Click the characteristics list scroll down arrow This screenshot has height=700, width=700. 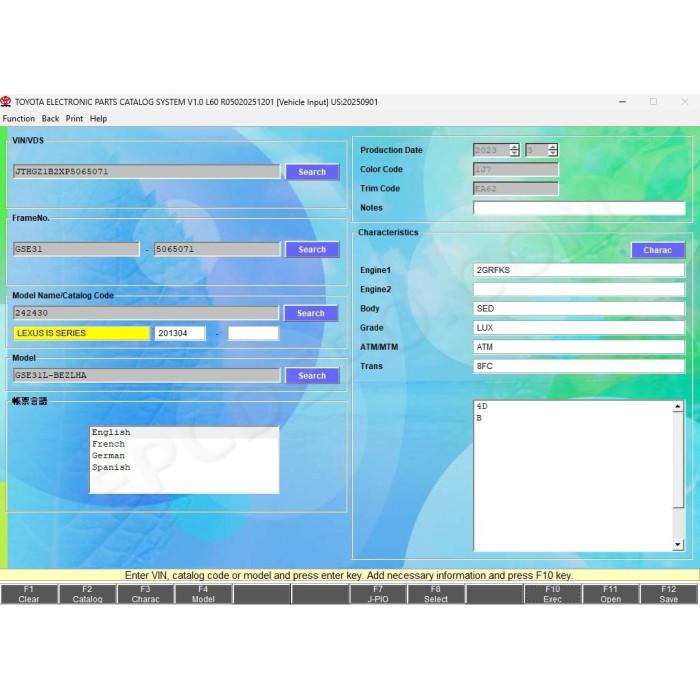(x=678, y=545)
